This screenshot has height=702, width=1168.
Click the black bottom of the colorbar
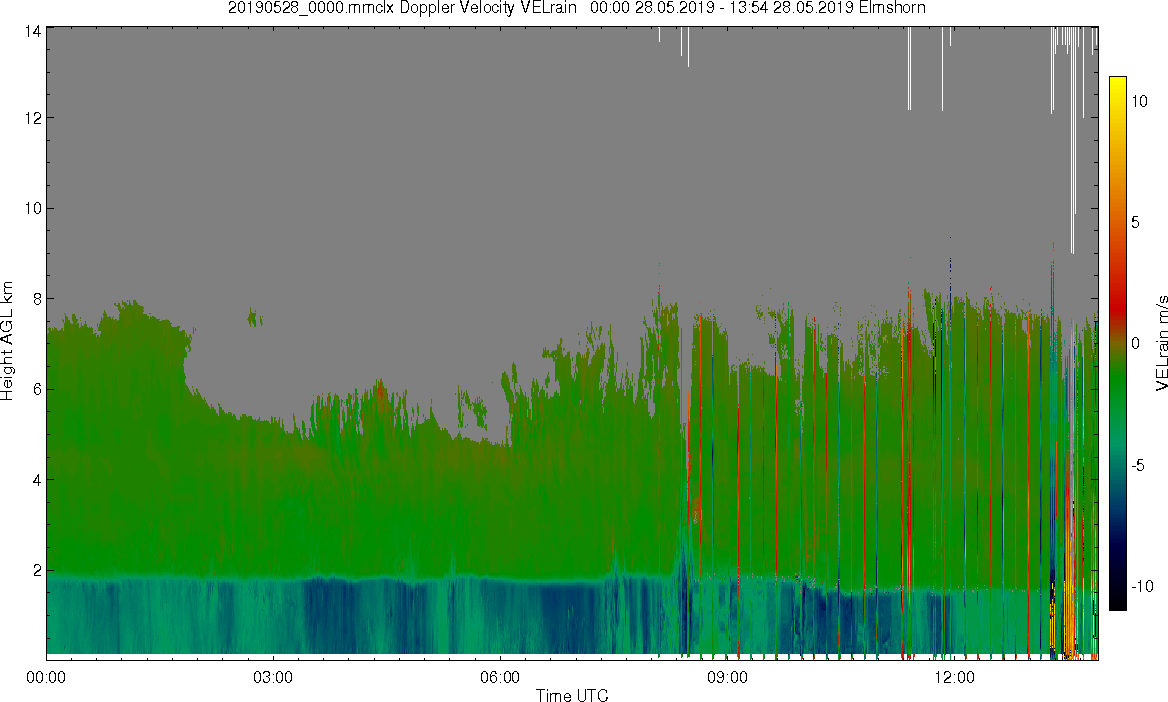(1117, 600)
